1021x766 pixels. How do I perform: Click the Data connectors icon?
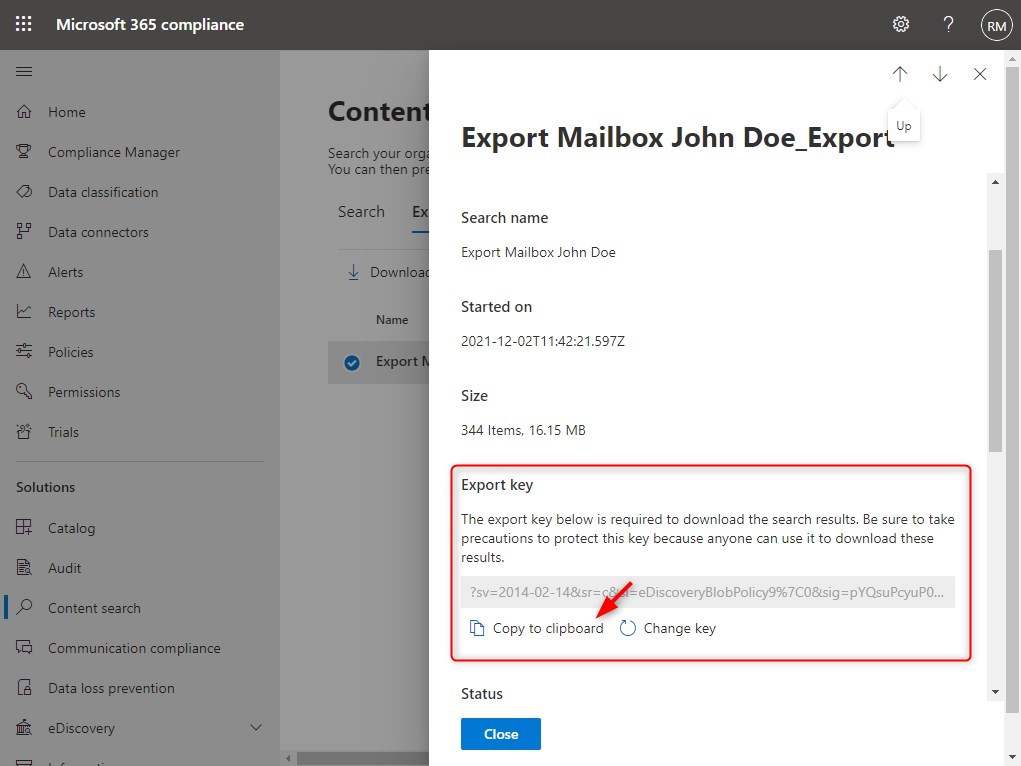pyautogui.click(x=24, y=231)
